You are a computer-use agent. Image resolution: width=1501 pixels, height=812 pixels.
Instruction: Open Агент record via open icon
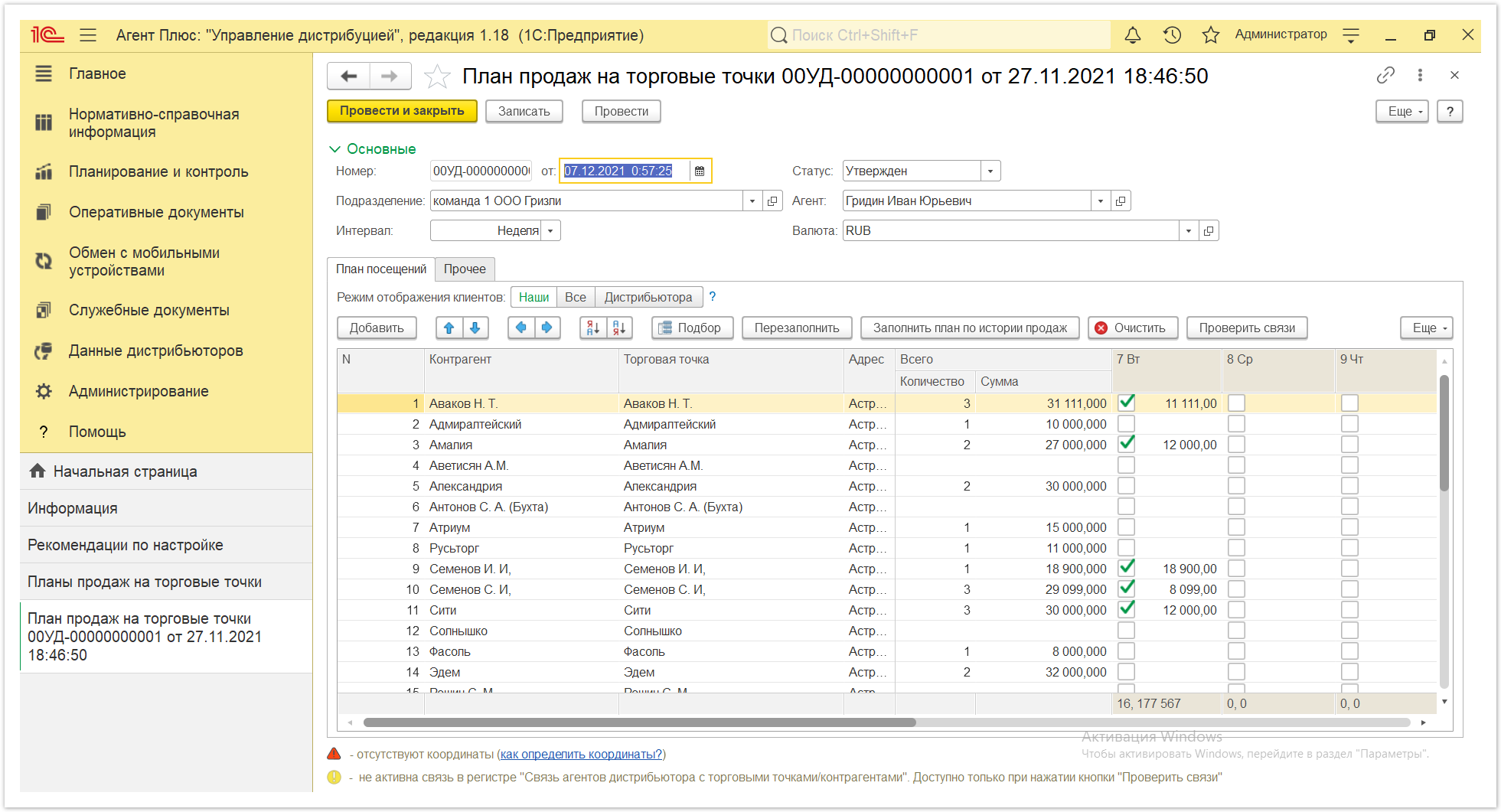(1121, 201)
